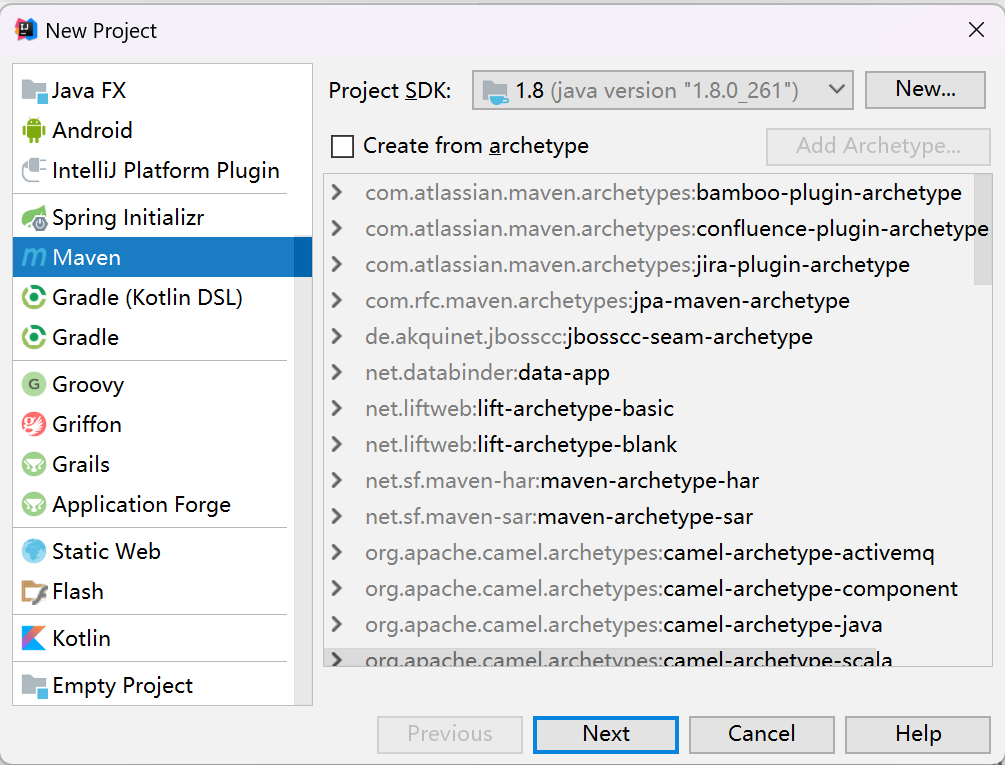The image size is (1005, 765).
Task: Expand maven-archetype-har node
Action: click(336, 480)
